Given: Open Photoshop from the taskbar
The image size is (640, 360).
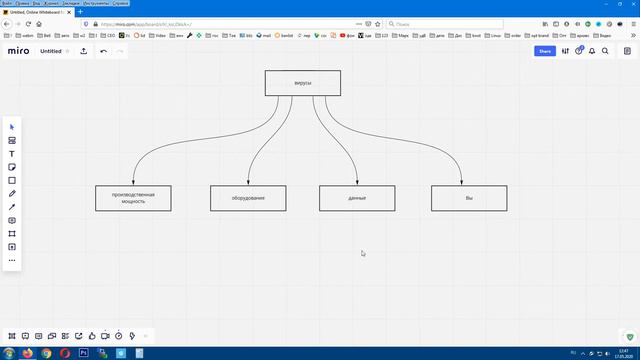Looking at the screenshot, I should (84, 353).
